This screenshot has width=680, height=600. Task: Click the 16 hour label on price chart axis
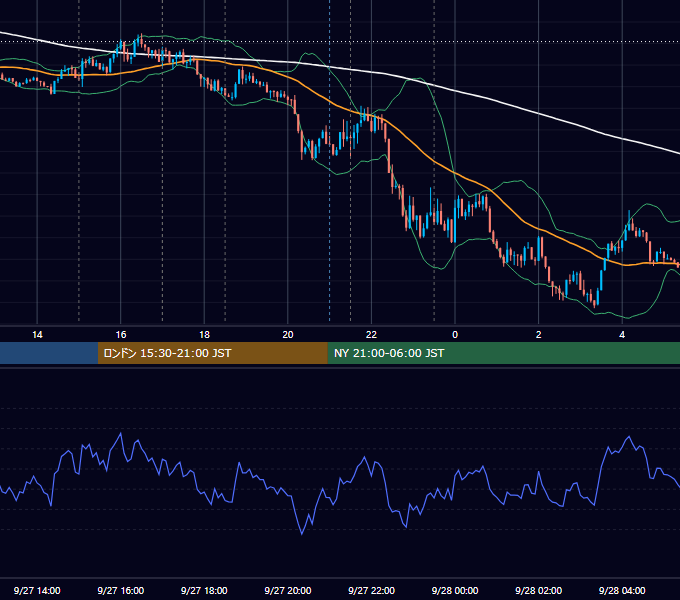[121, 335]
